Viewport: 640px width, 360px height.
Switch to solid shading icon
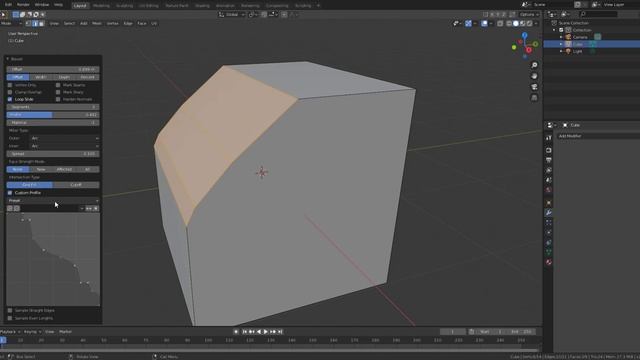(x=516, y=24)
